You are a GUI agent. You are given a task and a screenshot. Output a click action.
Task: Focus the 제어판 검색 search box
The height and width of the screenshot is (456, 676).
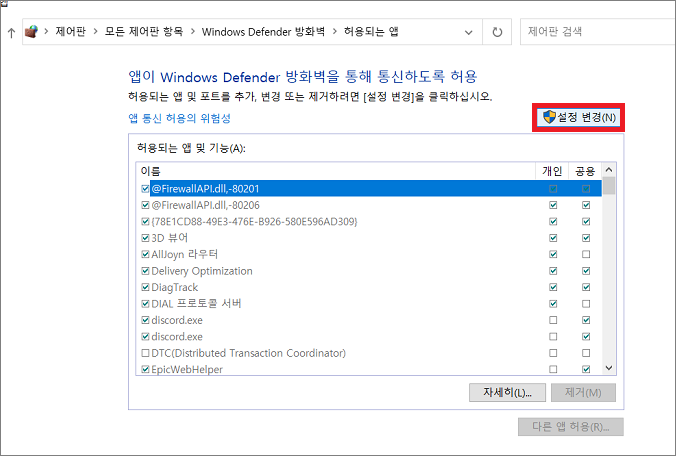(x=598, y=31)
